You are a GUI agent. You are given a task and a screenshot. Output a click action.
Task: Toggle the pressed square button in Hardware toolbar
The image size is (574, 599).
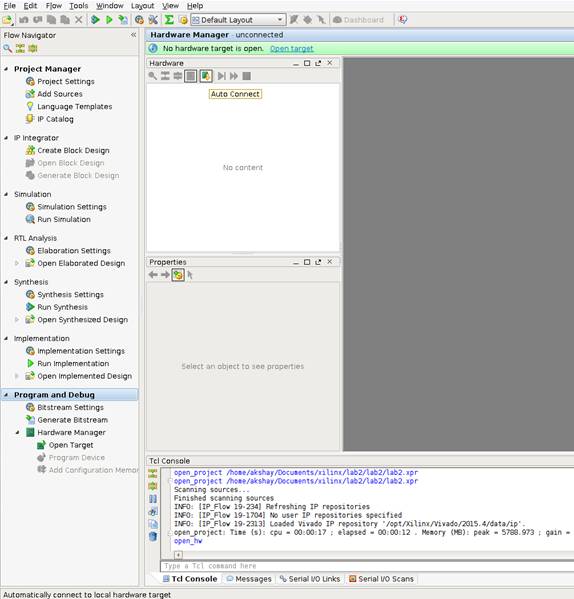[x=191, y=76]
